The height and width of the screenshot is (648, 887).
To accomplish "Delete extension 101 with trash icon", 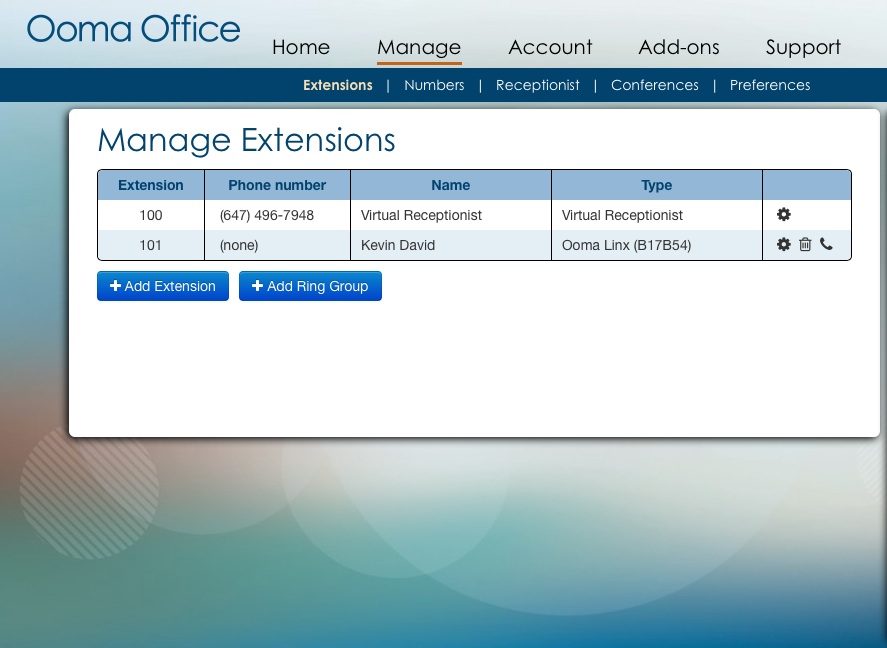I will tap(805, 244).
